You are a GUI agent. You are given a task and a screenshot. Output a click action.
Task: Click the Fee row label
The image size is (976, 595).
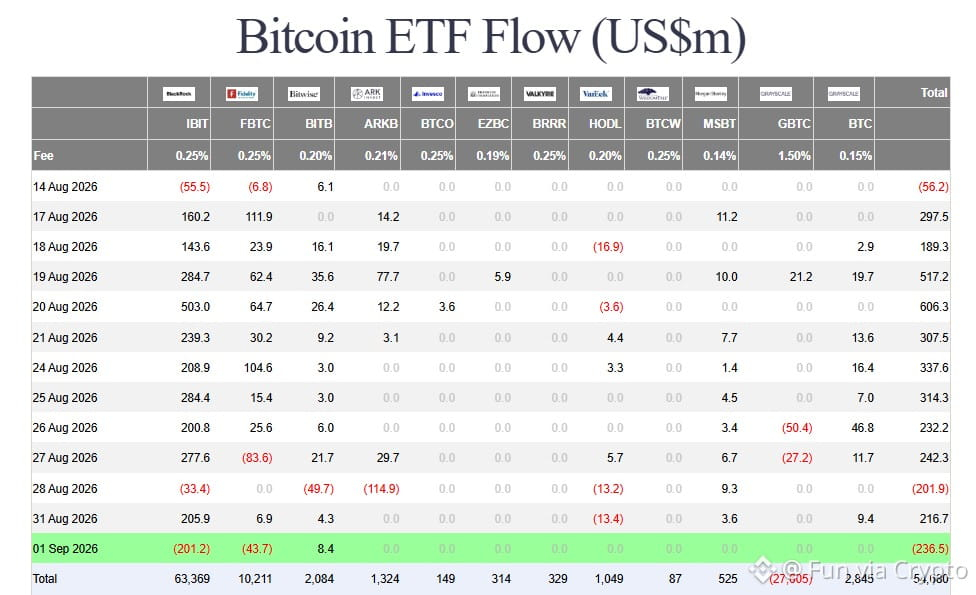(x=44, y=156)
